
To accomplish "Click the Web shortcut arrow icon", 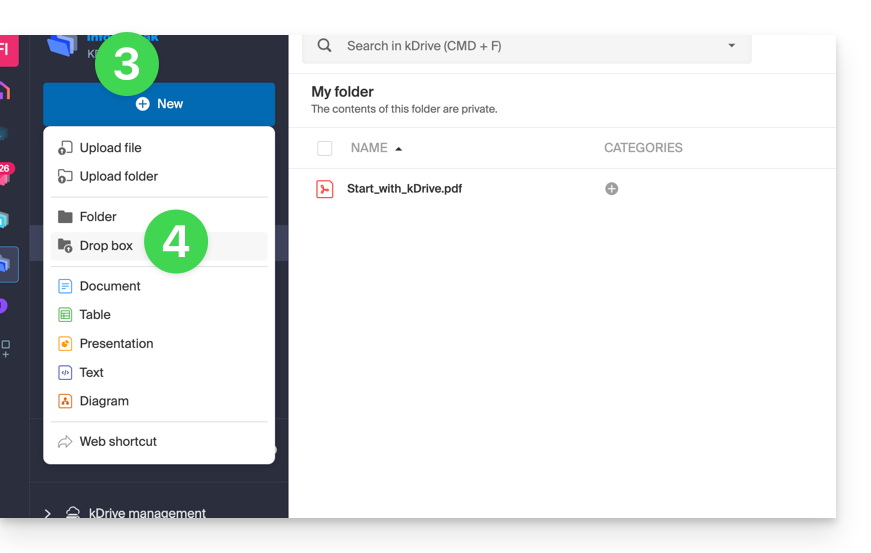I will (x=65, y=441).
